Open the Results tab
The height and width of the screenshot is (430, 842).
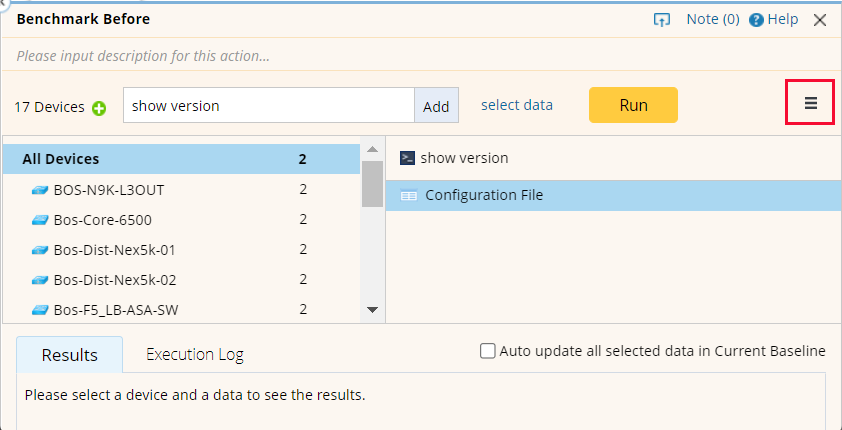pos(70,355)
